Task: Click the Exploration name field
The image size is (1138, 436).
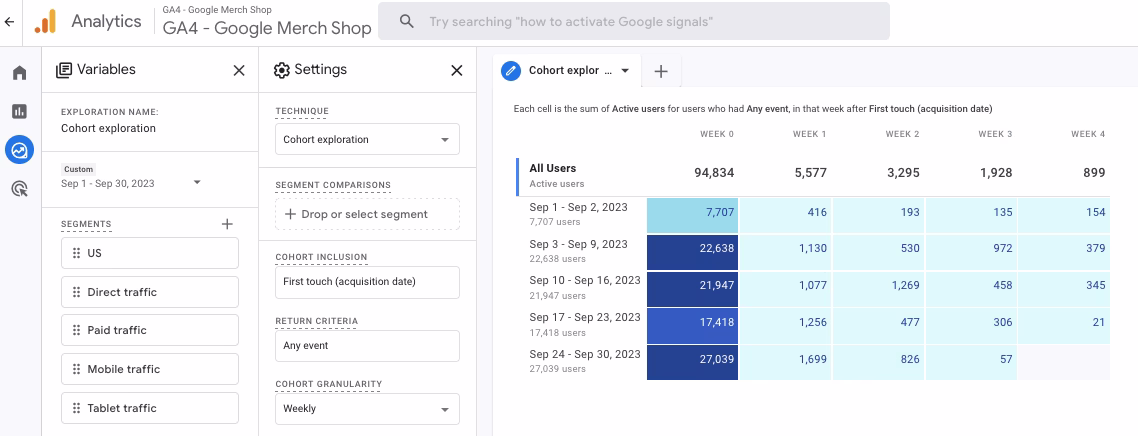Action: [x=108, y=128]
